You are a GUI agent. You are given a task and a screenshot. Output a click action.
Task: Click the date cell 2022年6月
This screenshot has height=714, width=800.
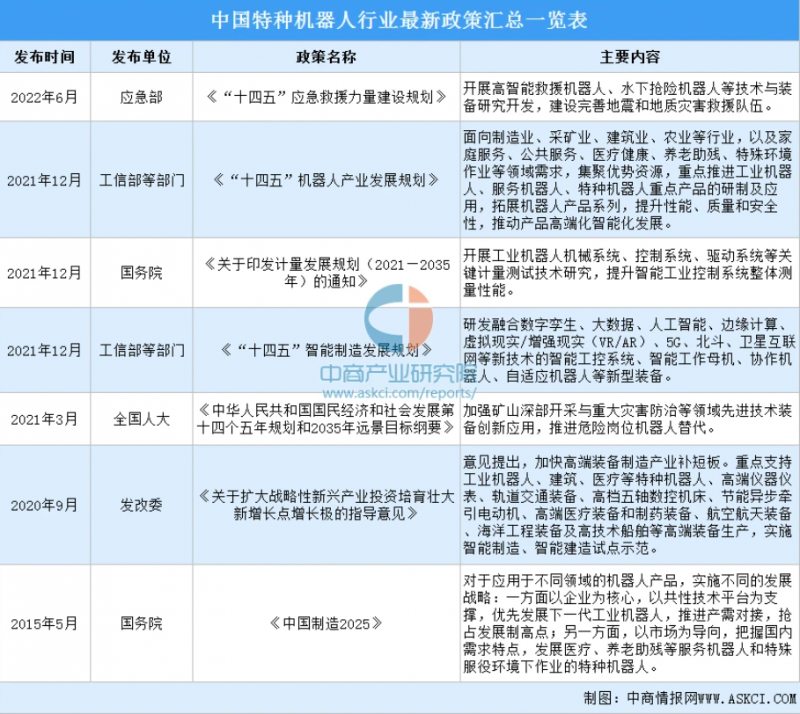click(44, 97)
